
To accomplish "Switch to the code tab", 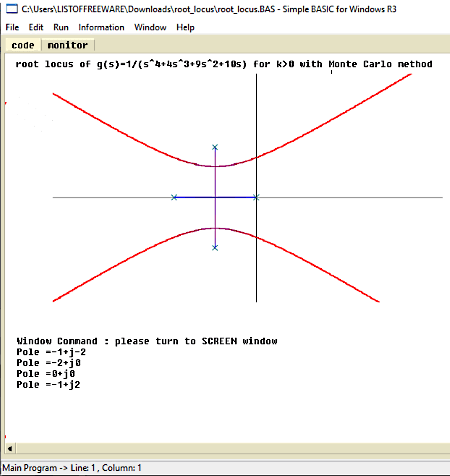I will point(23,45).
